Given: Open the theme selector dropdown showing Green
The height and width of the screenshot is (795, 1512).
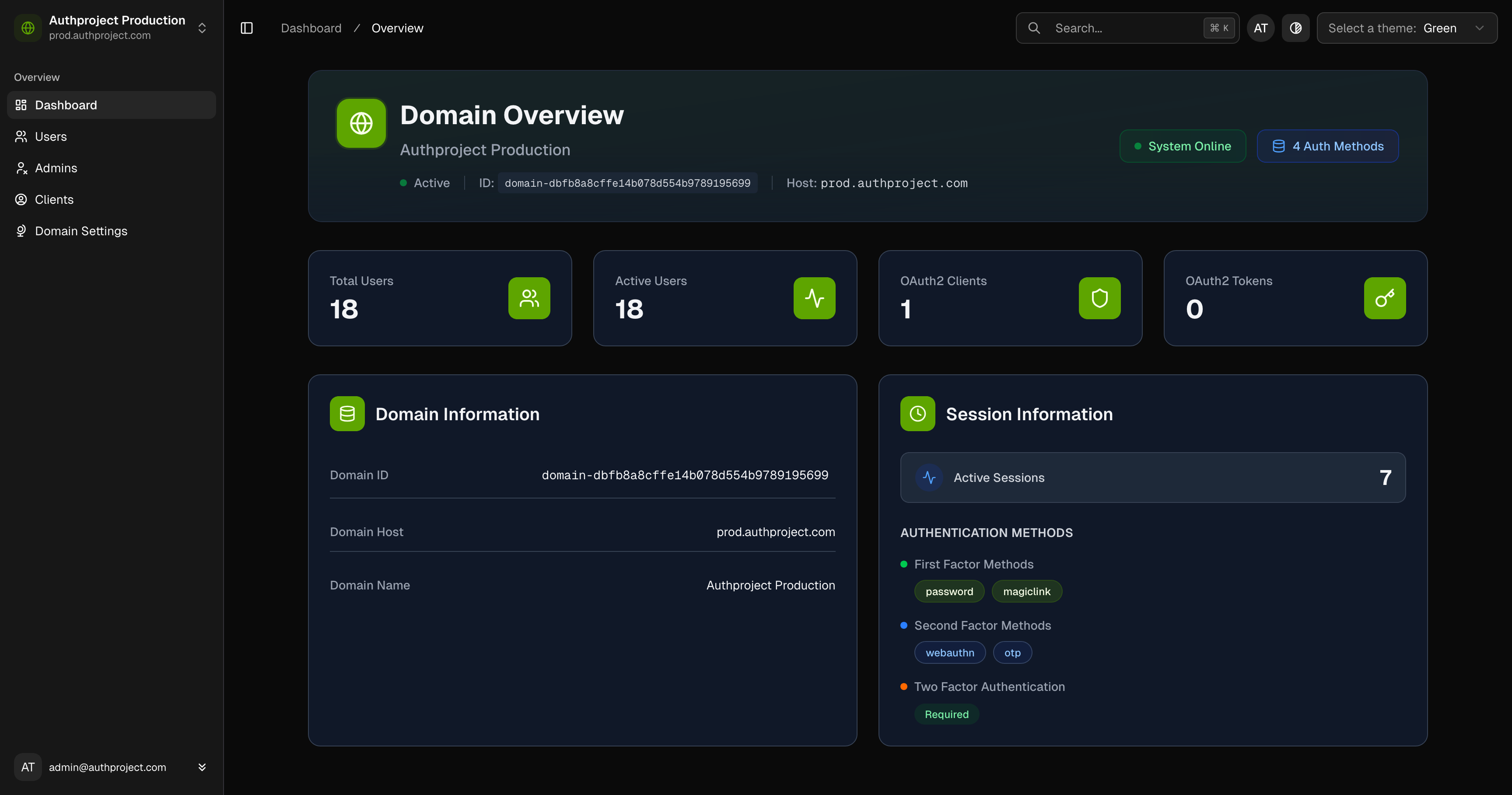Looking at the screenshot, I should click(x=1407, y=28).
